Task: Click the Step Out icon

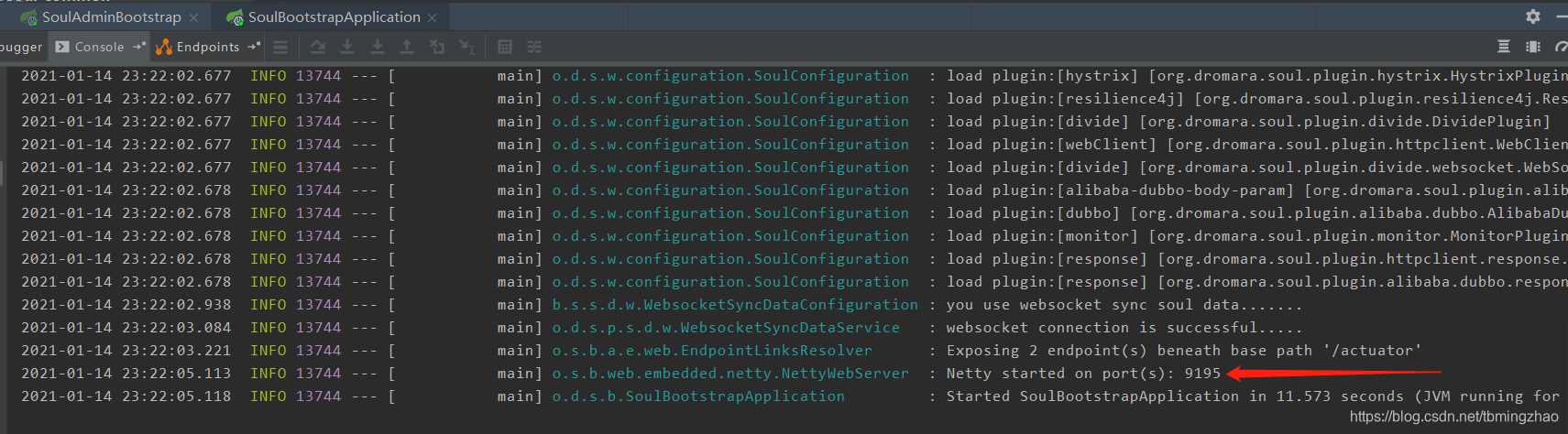Action: click(x=407, y=47)
